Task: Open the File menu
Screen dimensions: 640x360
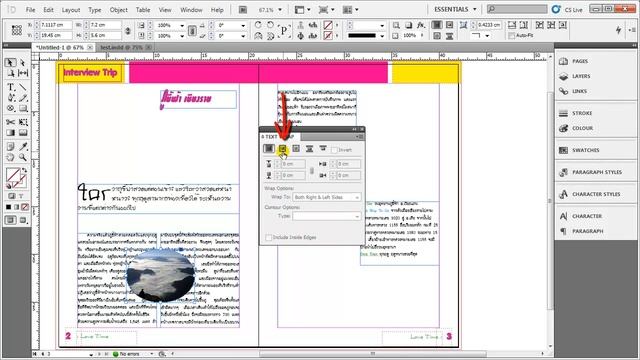Action: (31, 9)
